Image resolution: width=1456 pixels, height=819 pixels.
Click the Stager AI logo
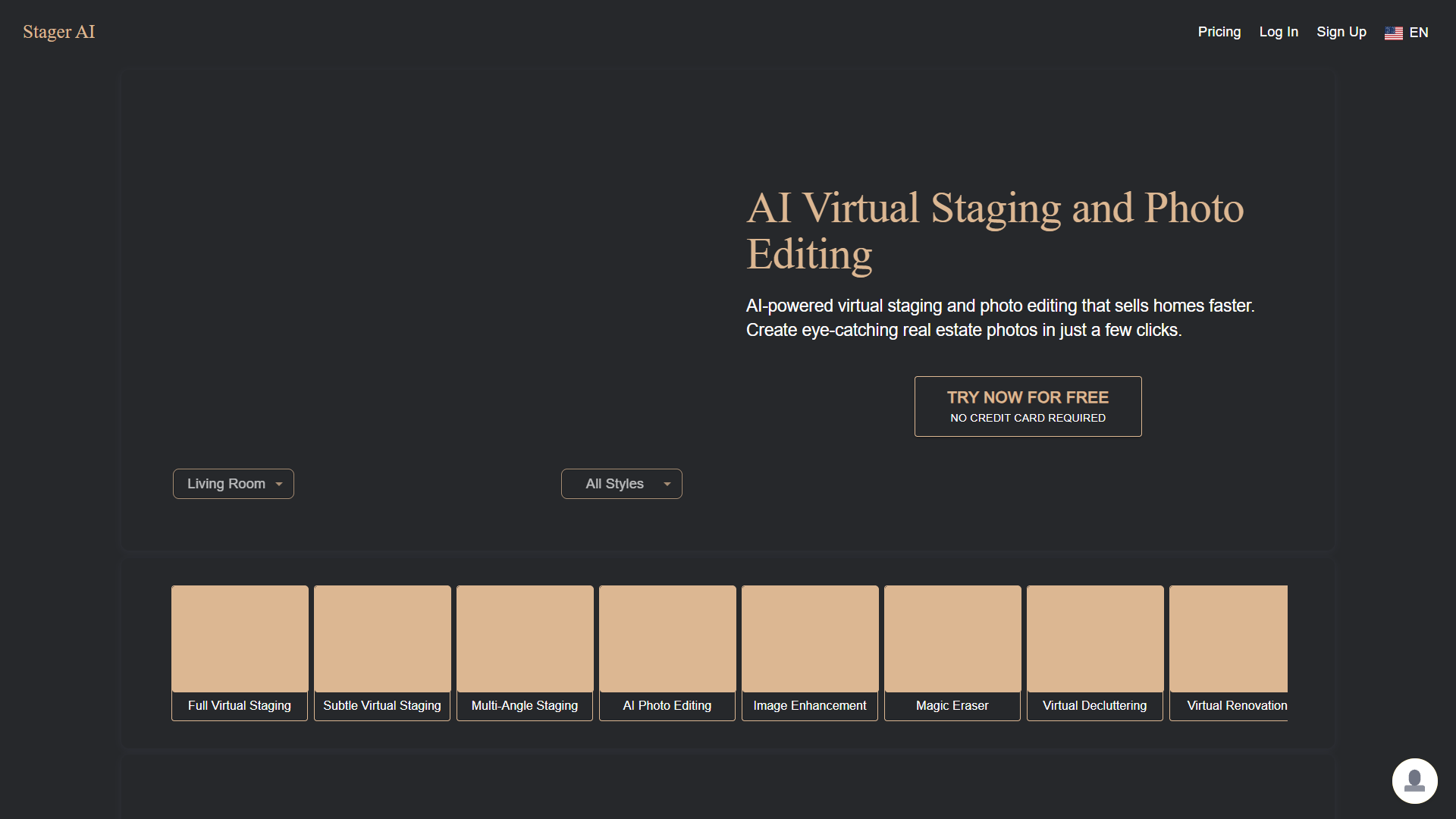[x=59, y=32]
